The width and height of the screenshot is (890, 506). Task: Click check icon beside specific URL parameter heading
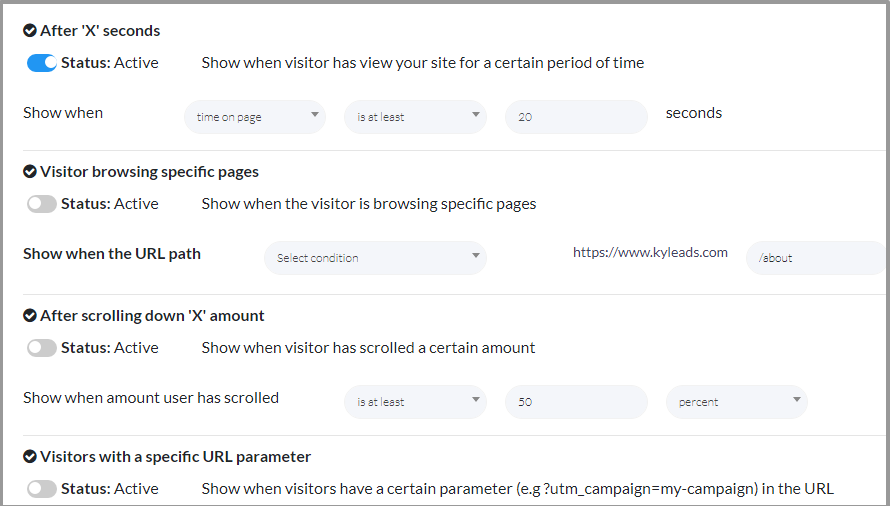pos(30,457)
